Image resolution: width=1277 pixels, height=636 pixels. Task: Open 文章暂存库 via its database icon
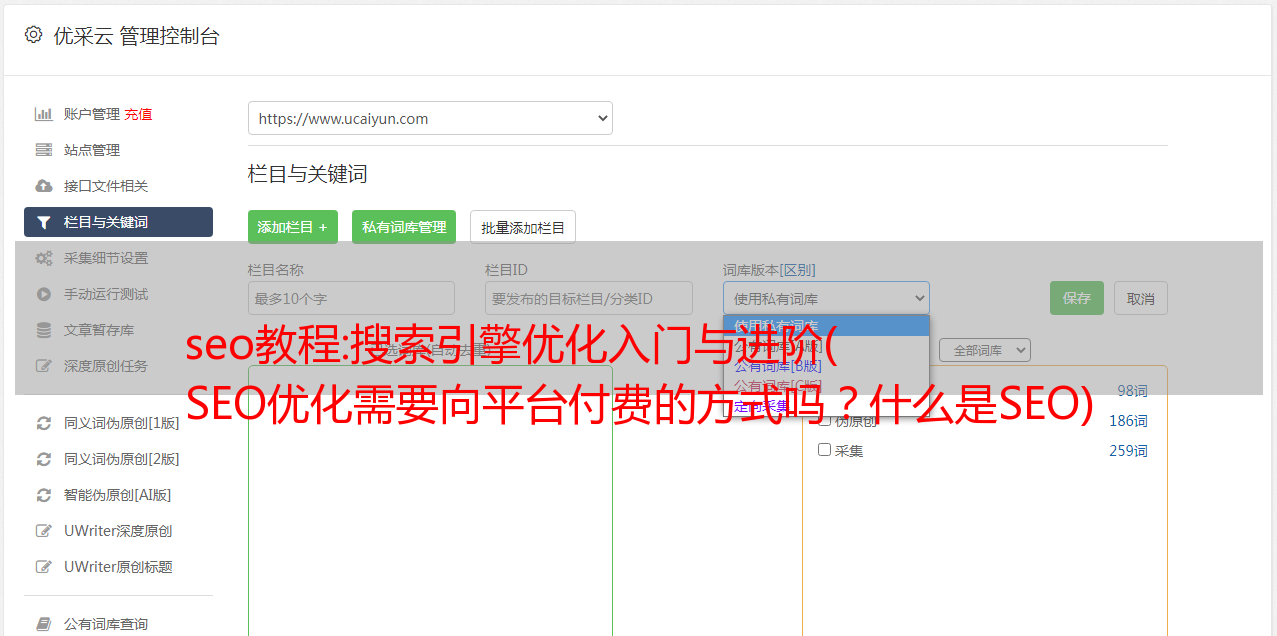pos(43,330)
